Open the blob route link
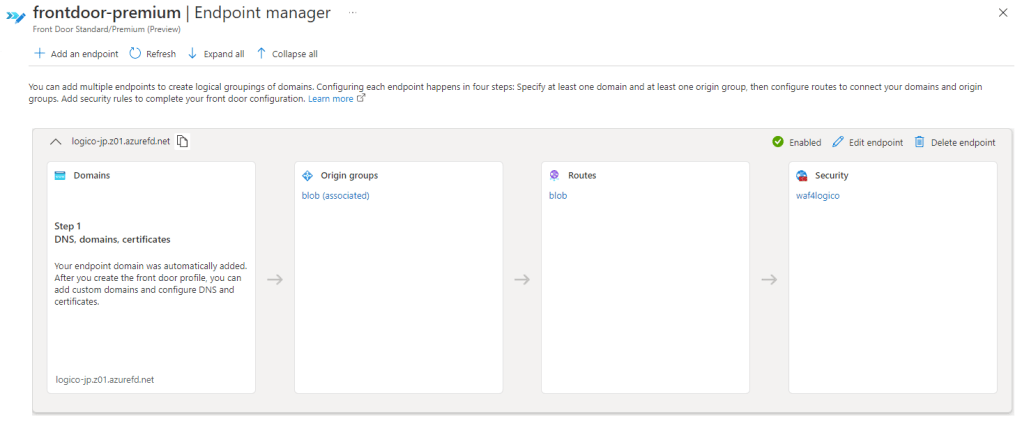The height and width of the screenshot is (433, 1022). (558, 196)
